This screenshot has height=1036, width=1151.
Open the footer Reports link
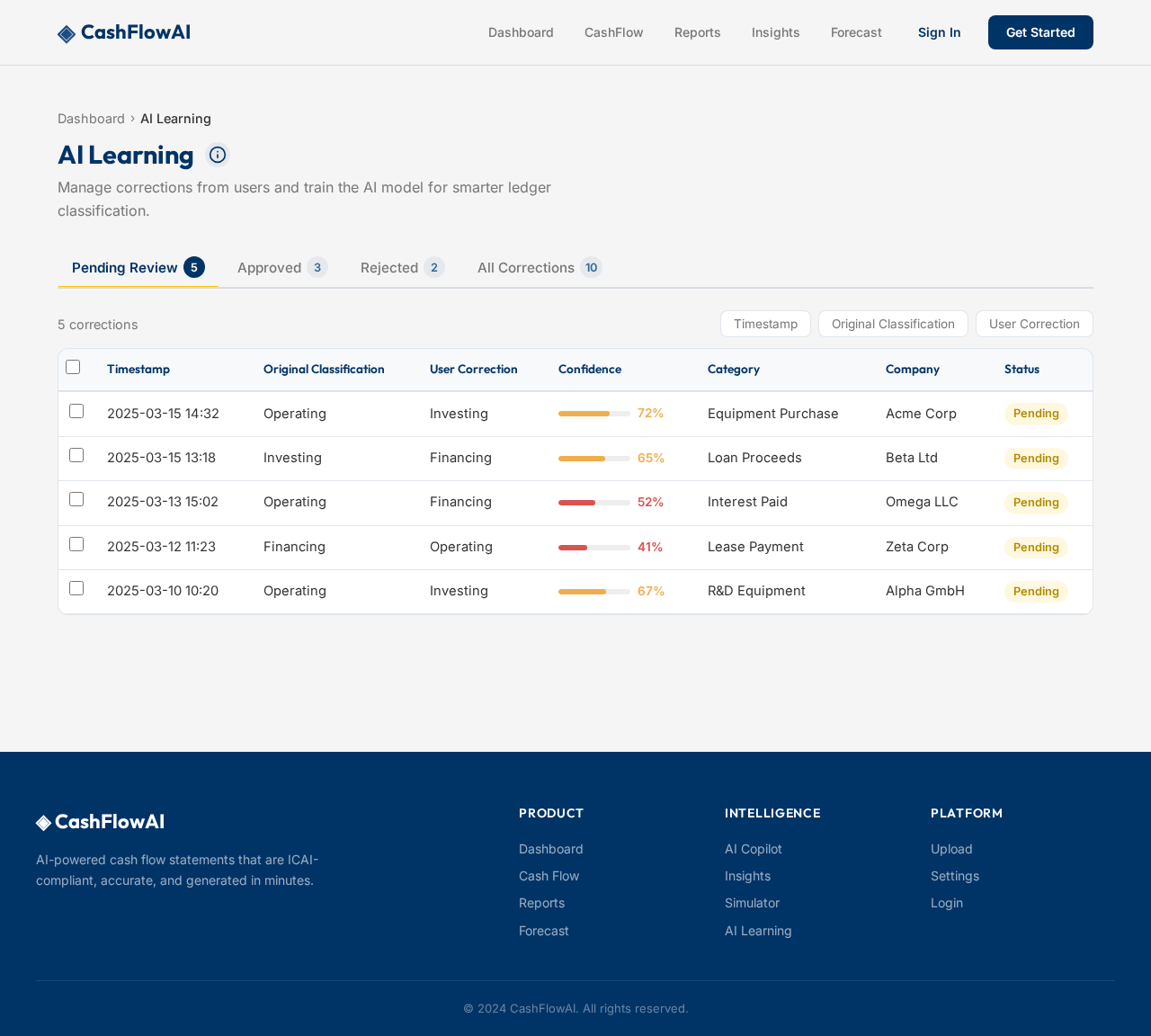pyautogui.click(x=541, y=903)
